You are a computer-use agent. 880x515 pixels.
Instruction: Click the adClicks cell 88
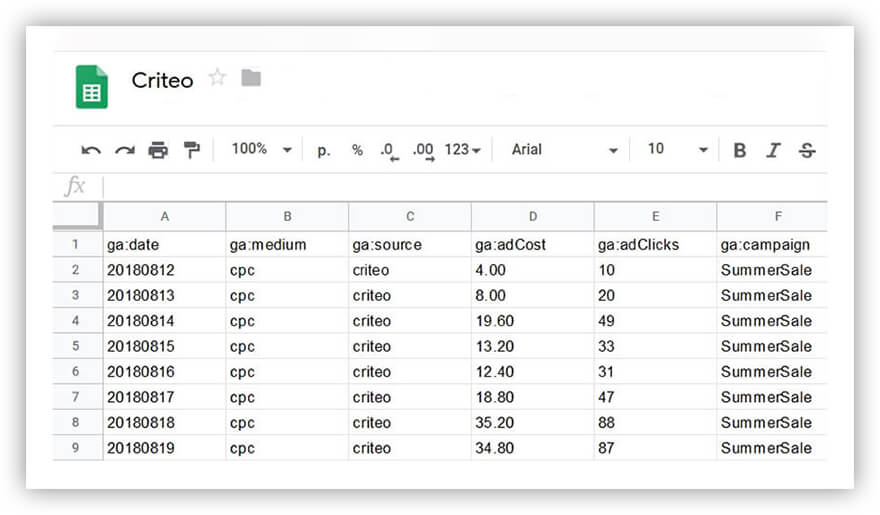(x=656, y=422)
